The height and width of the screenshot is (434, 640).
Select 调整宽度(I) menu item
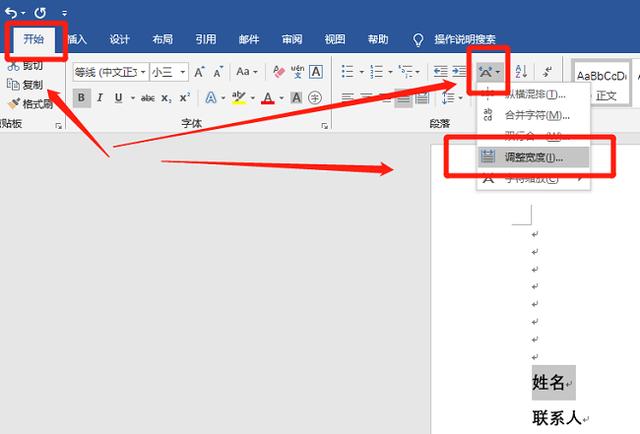(533, 157)
